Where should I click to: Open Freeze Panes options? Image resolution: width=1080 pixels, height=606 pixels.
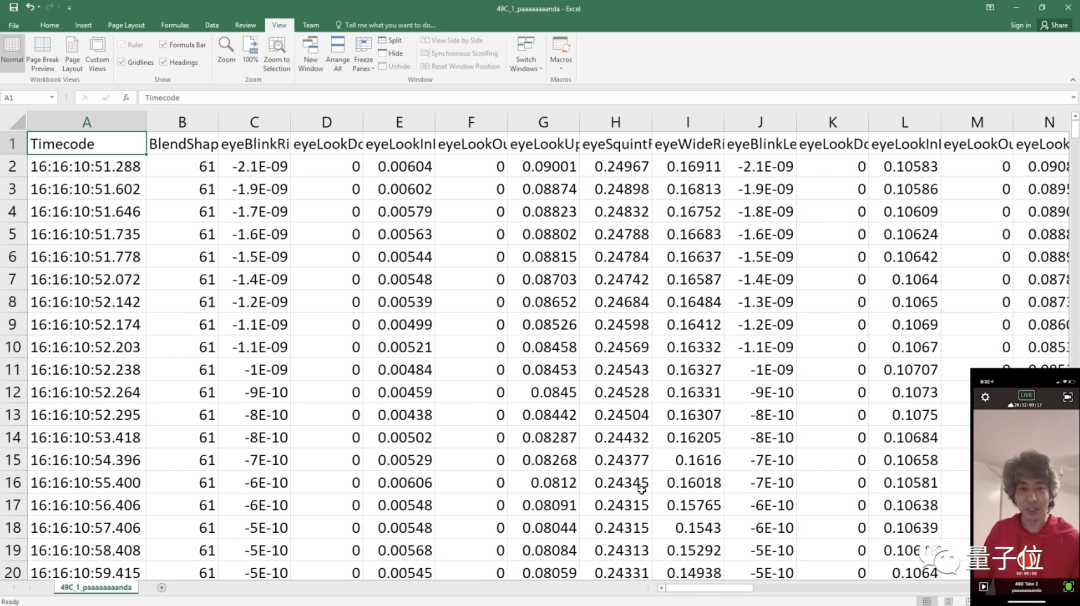(x=363, y=54)
